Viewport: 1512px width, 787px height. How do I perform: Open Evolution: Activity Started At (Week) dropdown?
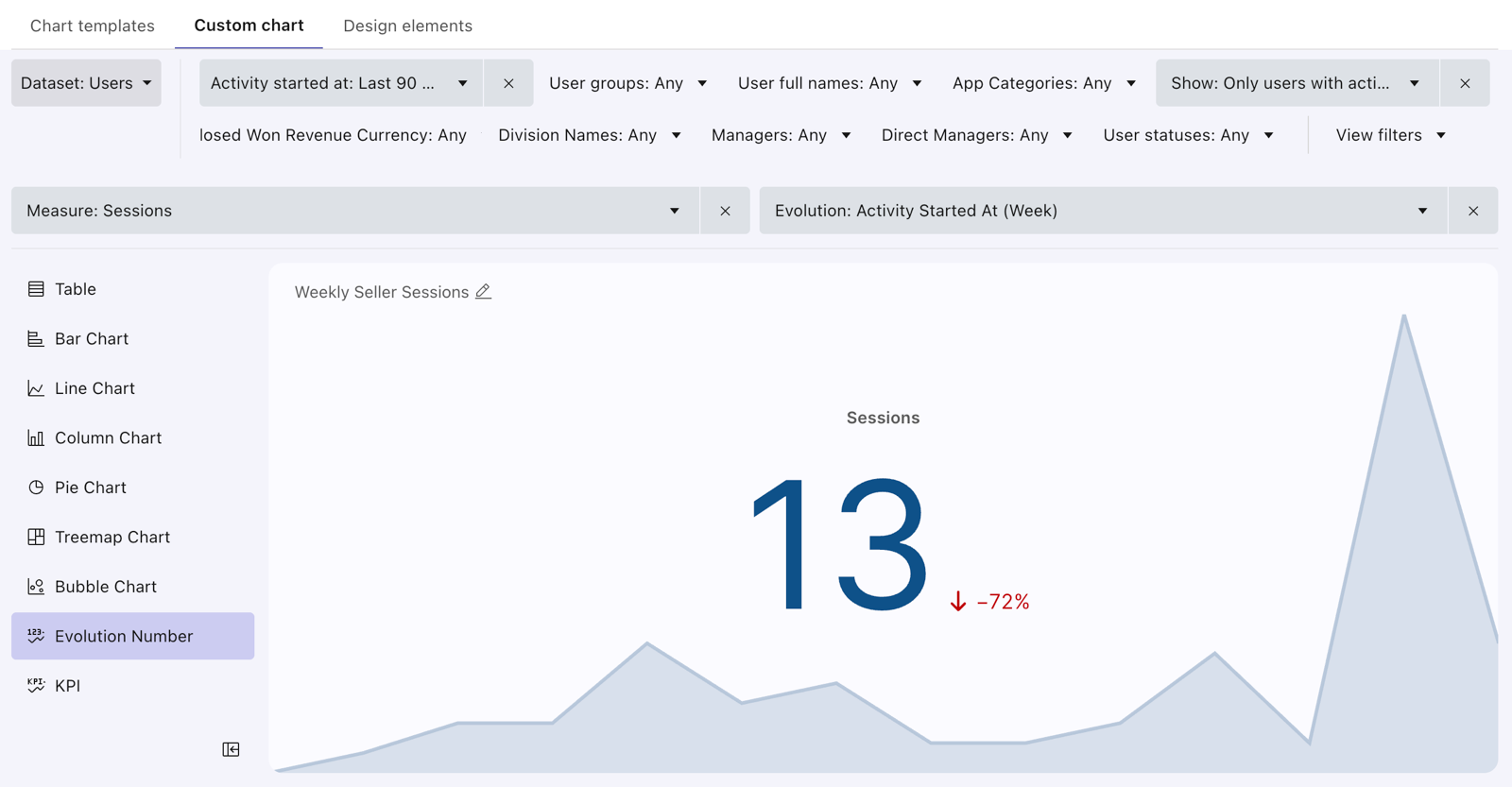[1104, 211]
